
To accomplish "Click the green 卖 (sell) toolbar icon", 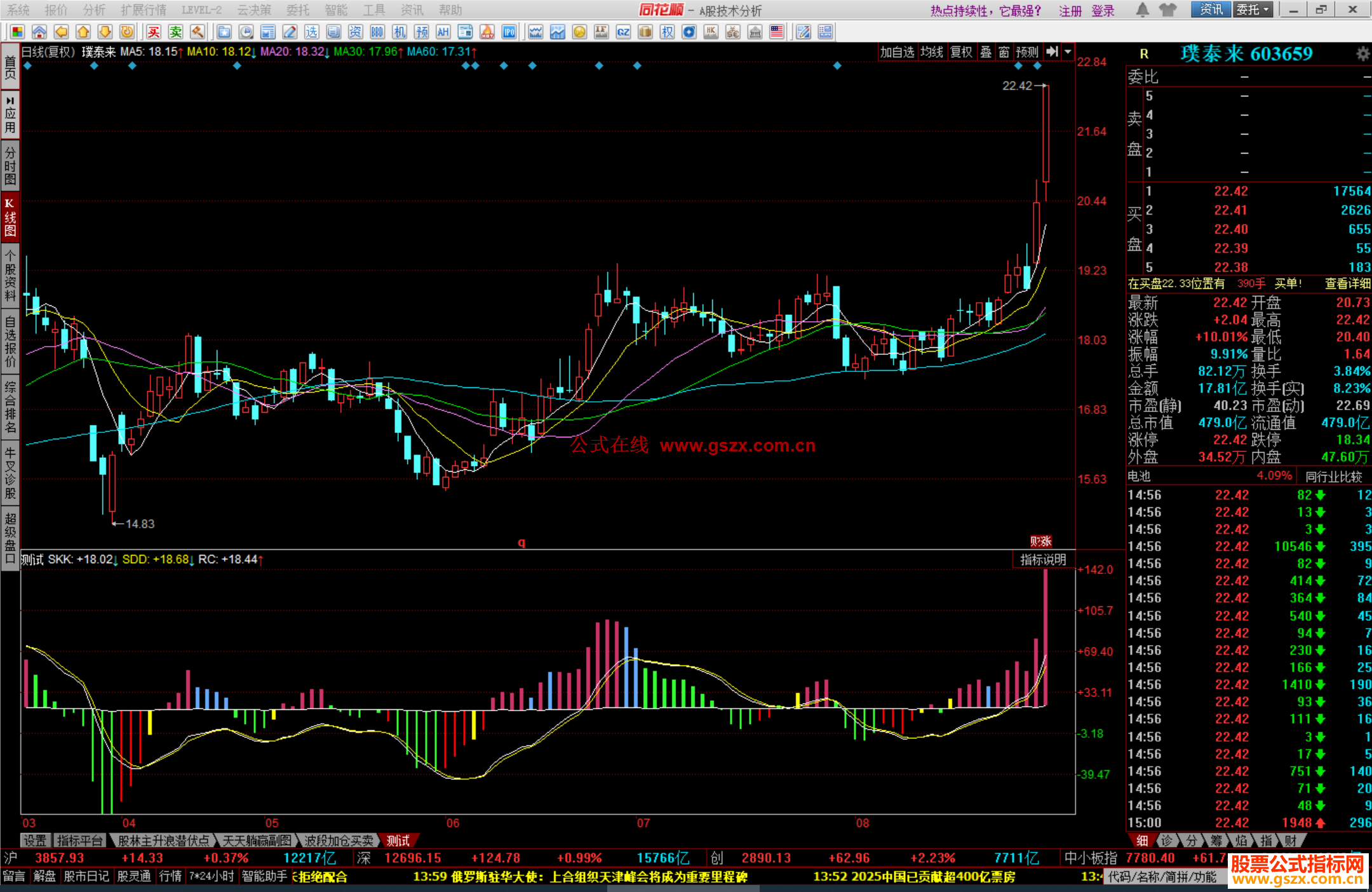I will 175,32.
